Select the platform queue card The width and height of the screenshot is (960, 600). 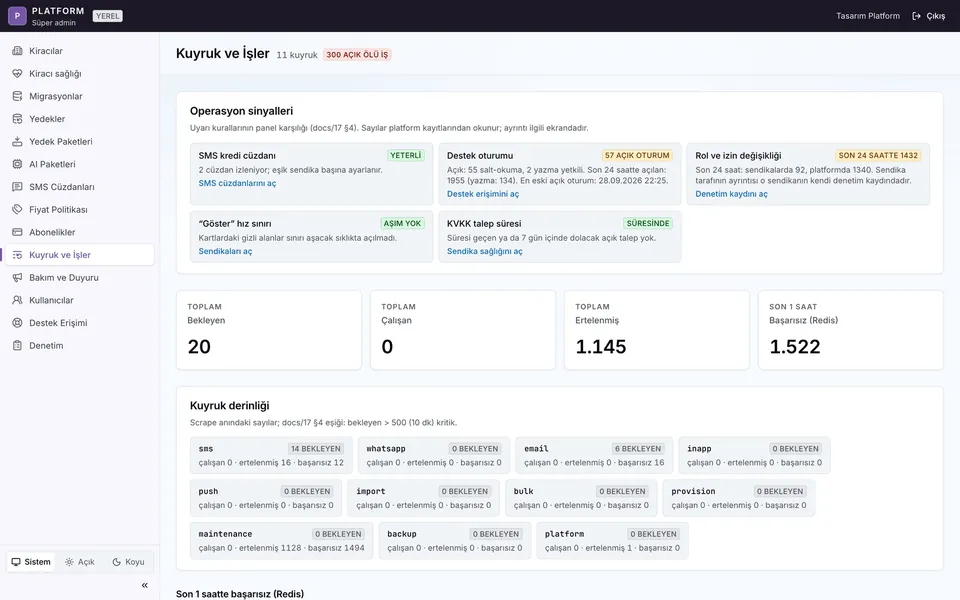click(612, 541)
